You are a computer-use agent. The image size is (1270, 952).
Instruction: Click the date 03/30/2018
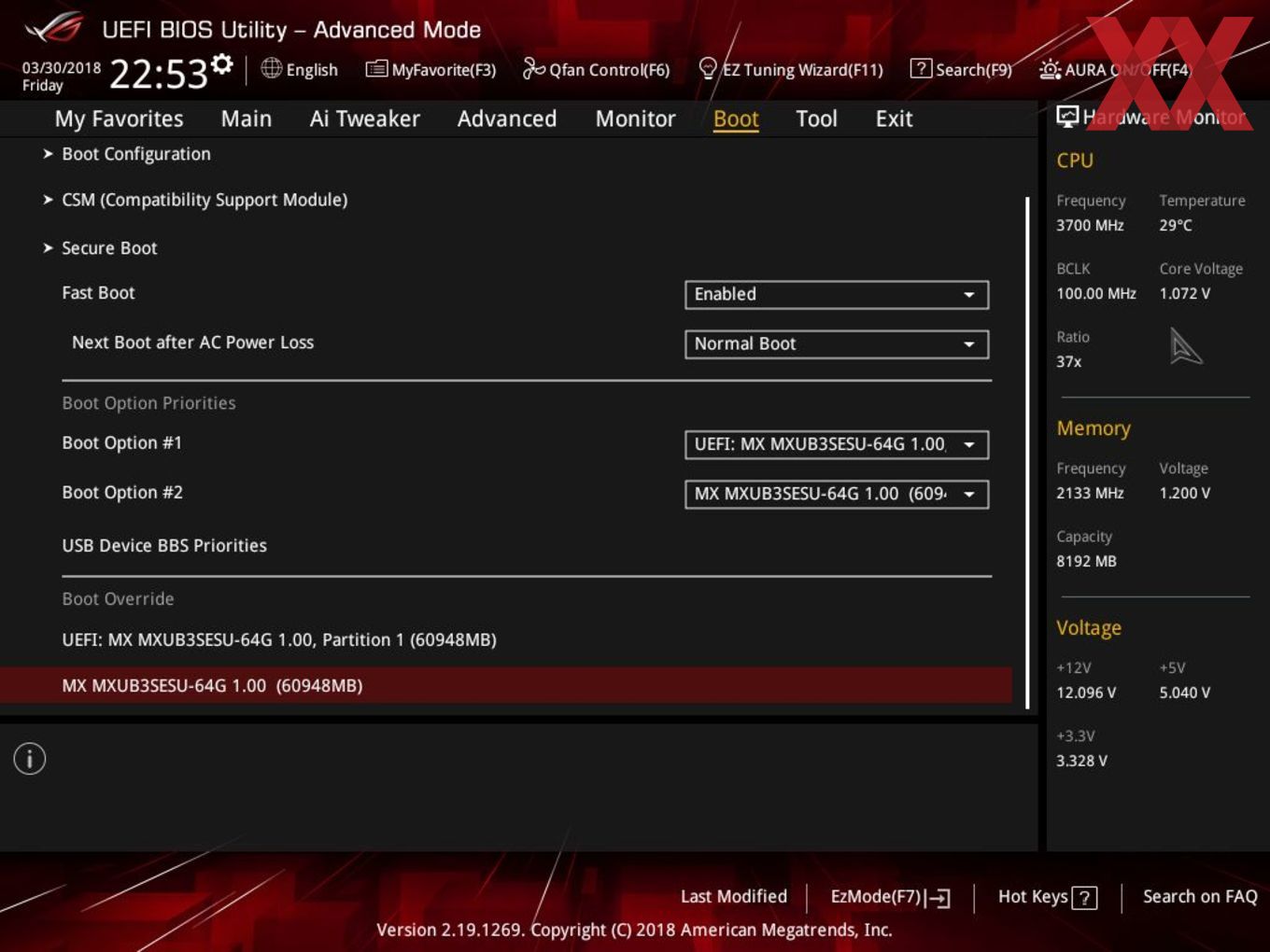pos(62,67)
